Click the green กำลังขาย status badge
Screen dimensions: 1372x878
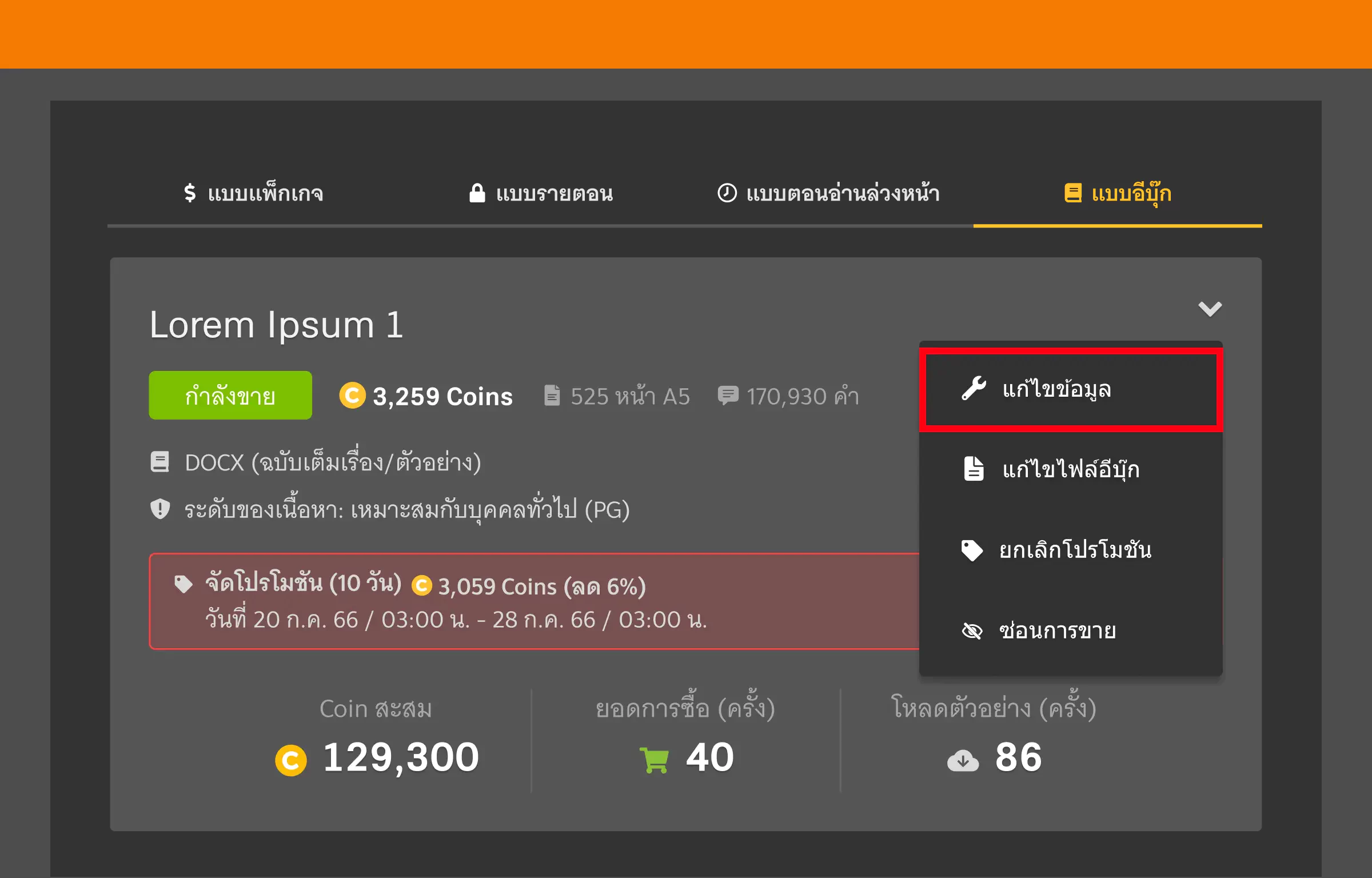(x=230, y=396)
